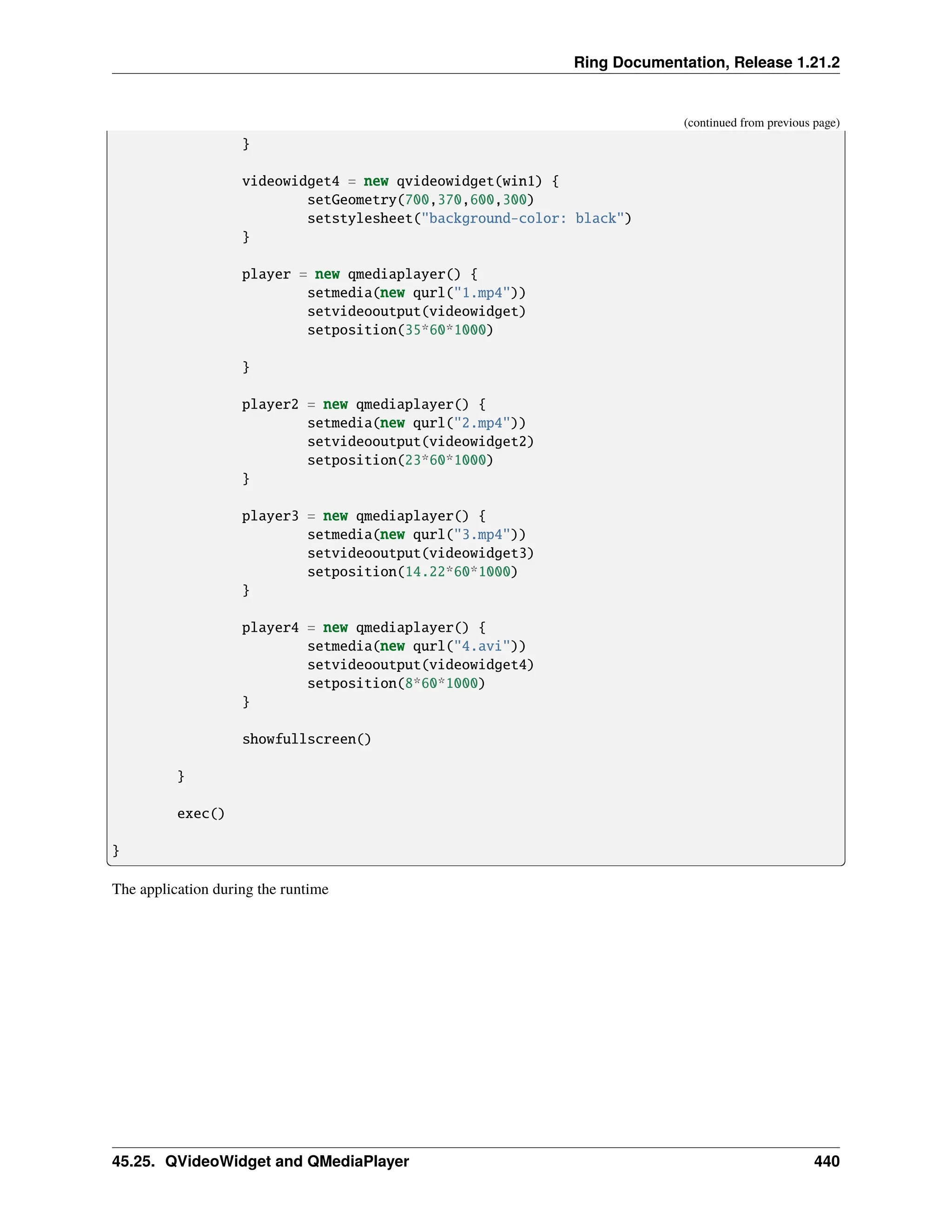
Task: Click the 'continued from previous page' note
Action: coord(761,123)
